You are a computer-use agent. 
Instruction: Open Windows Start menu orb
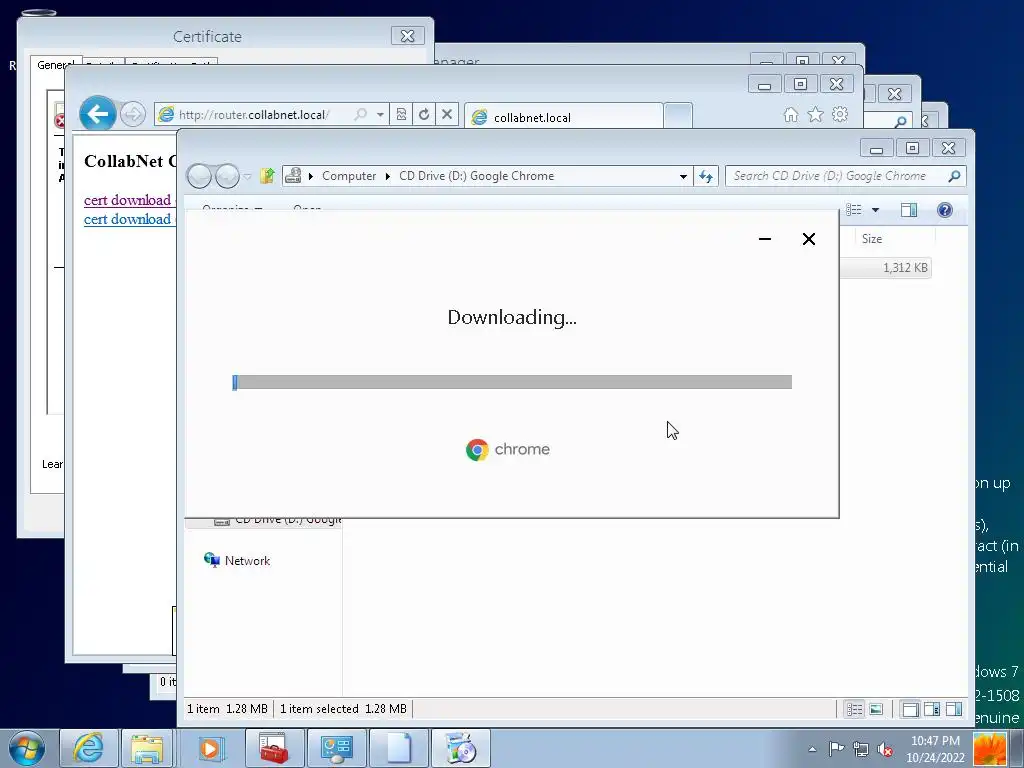(x=27, y=748)
